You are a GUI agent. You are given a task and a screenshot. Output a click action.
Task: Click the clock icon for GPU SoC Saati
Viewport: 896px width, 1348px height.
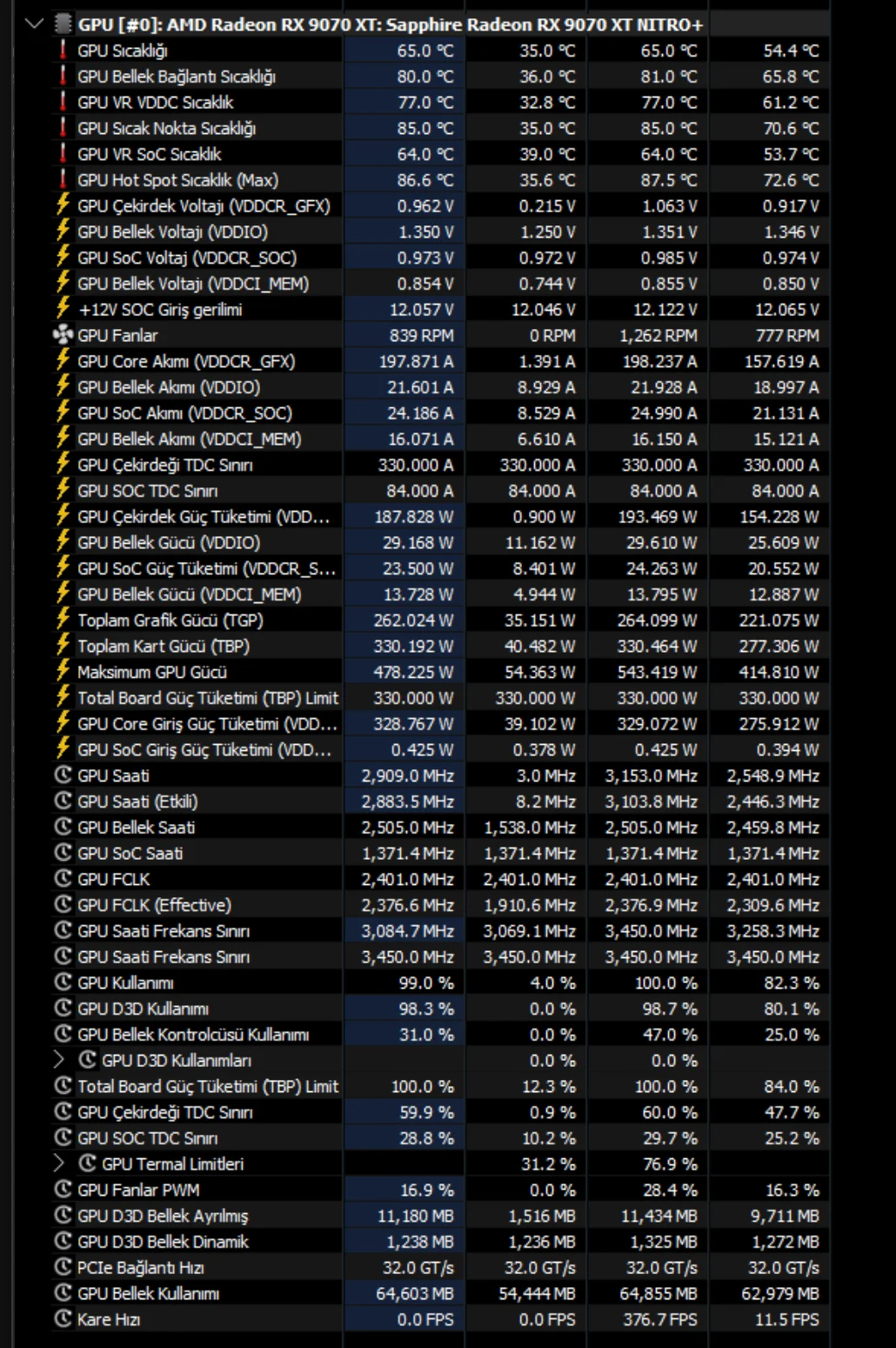63,853
